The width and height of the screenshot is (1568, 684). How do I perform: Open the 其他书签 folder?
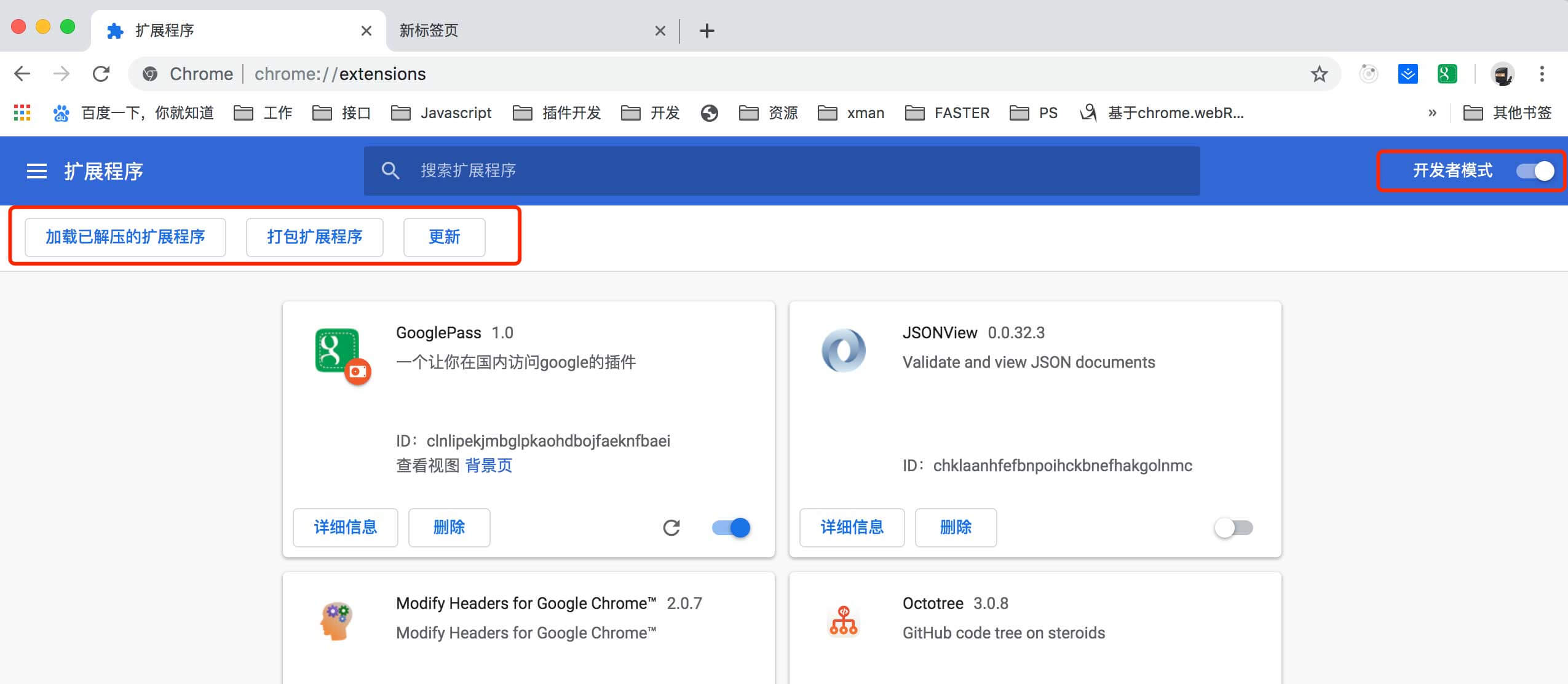click(x=1507, y=113)
